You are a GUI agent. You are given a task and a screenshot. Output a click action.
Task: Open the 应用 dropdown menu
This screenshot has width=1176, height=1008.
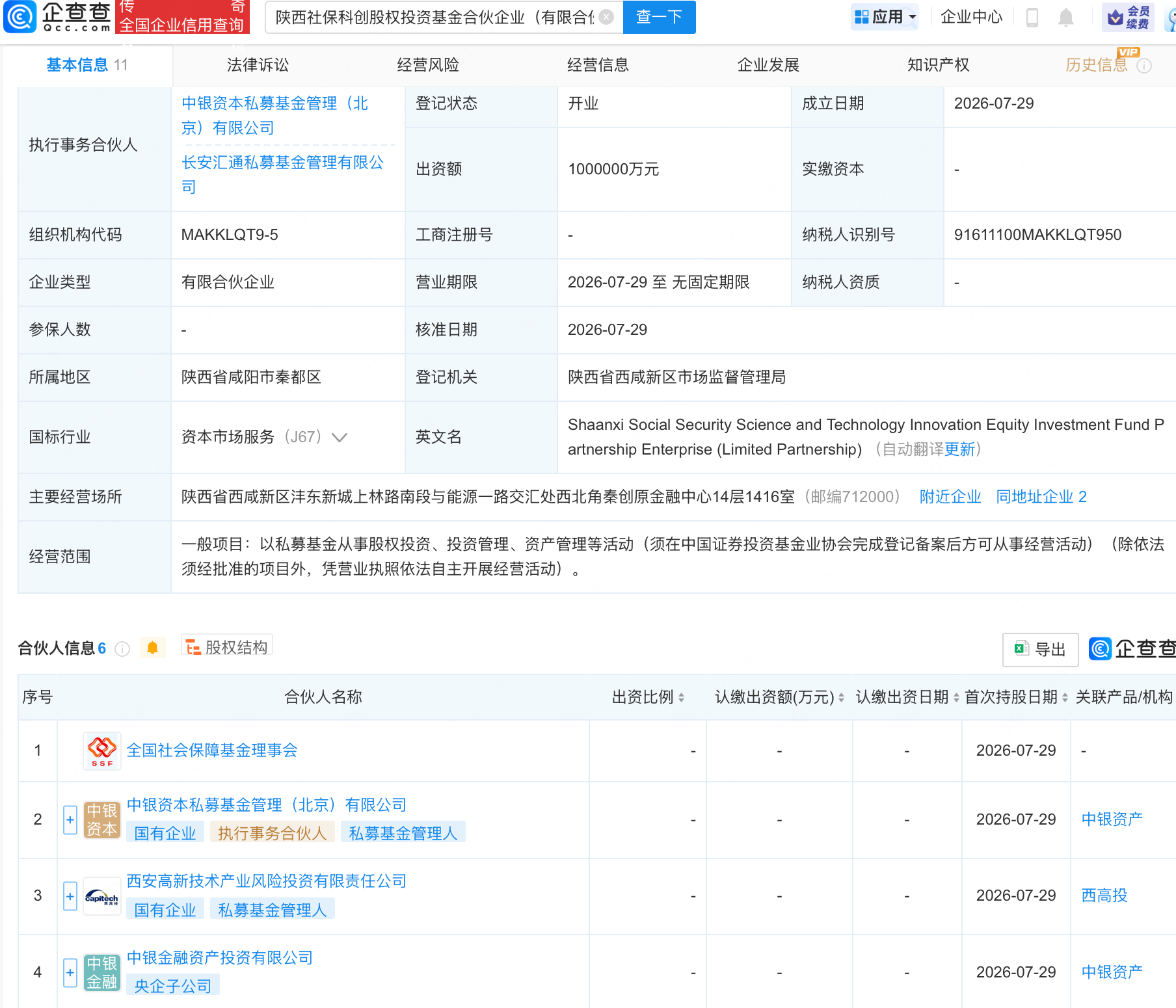885,17
